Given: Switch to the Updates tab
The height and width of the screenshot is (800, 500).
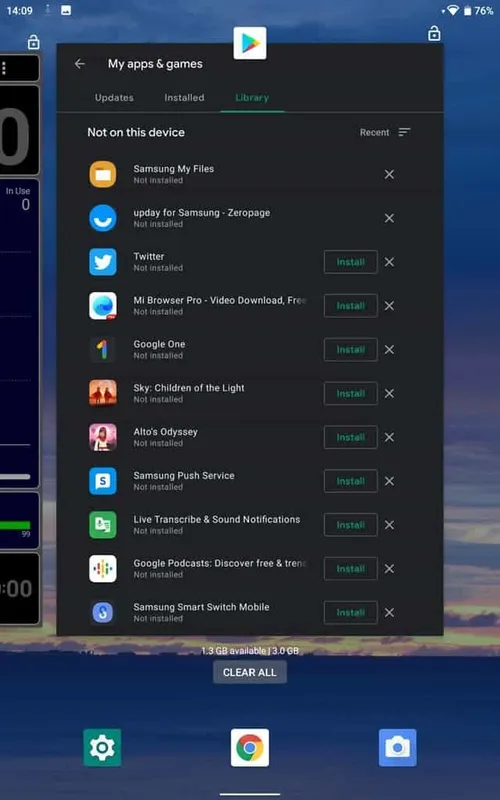Looking at the screenshot, I should pyautogui.click(x=114, y=97).
